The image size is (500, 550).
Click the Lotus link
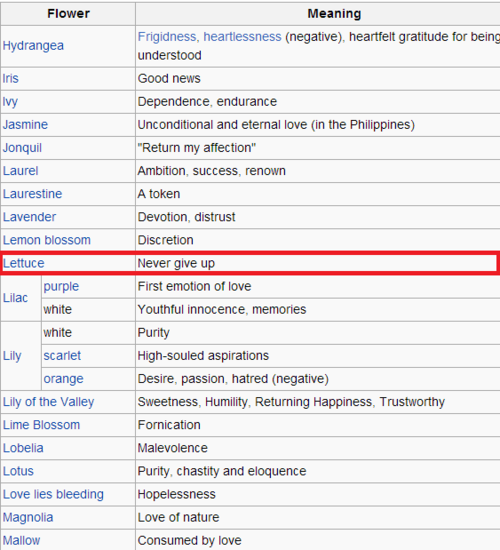coord(18,471)
